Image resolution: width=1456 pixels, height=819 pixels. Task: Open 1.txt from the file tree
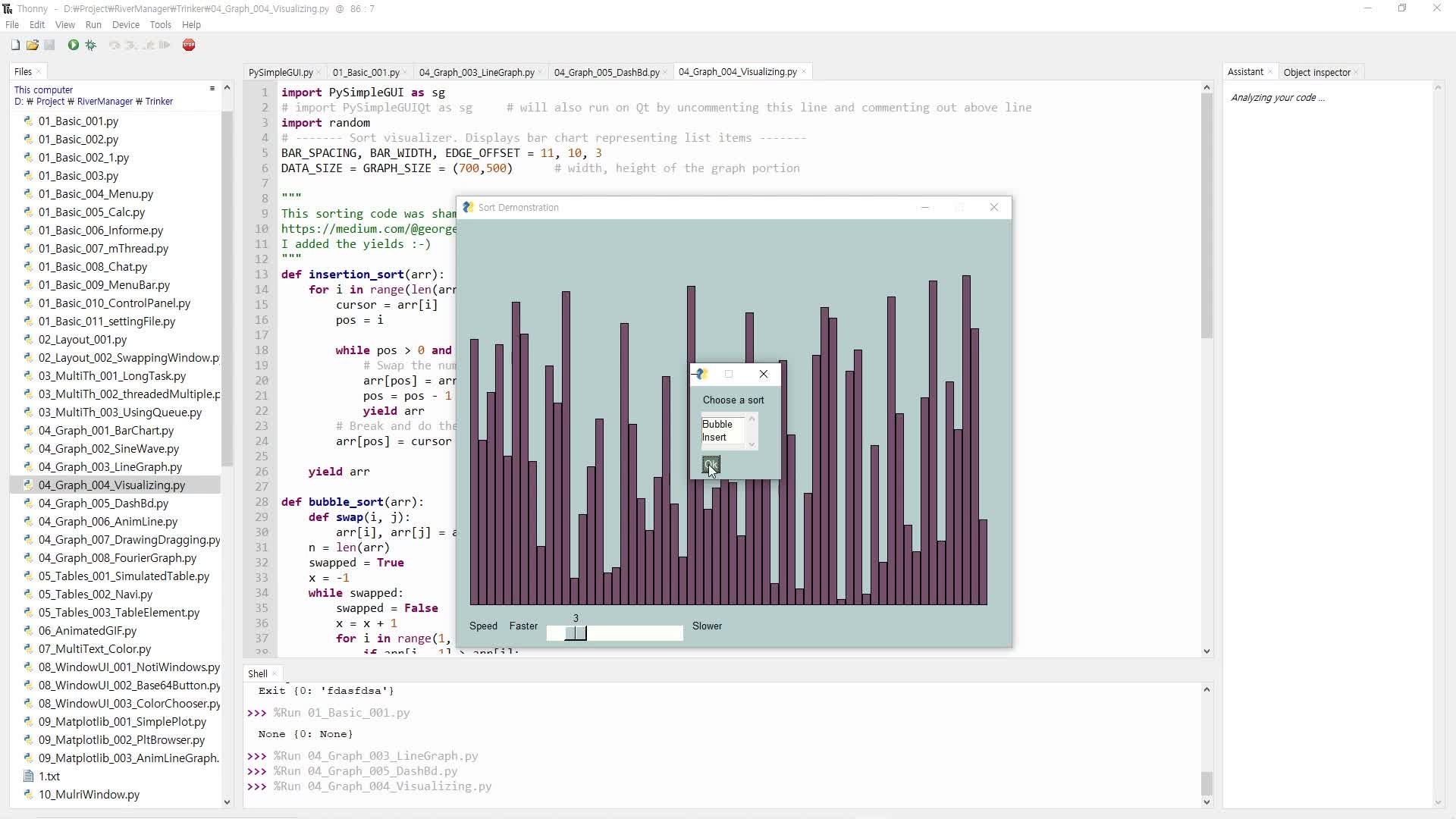(x=49, y=776)
